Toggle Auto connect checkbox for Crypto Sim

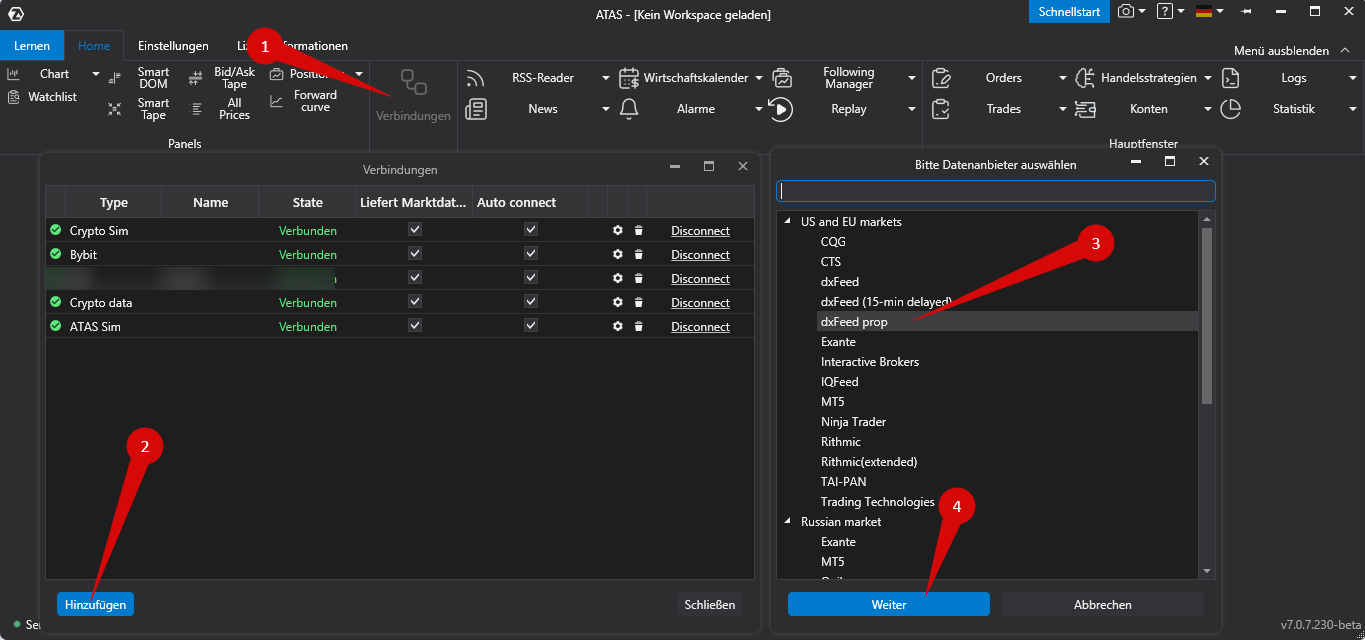(531, 229)
